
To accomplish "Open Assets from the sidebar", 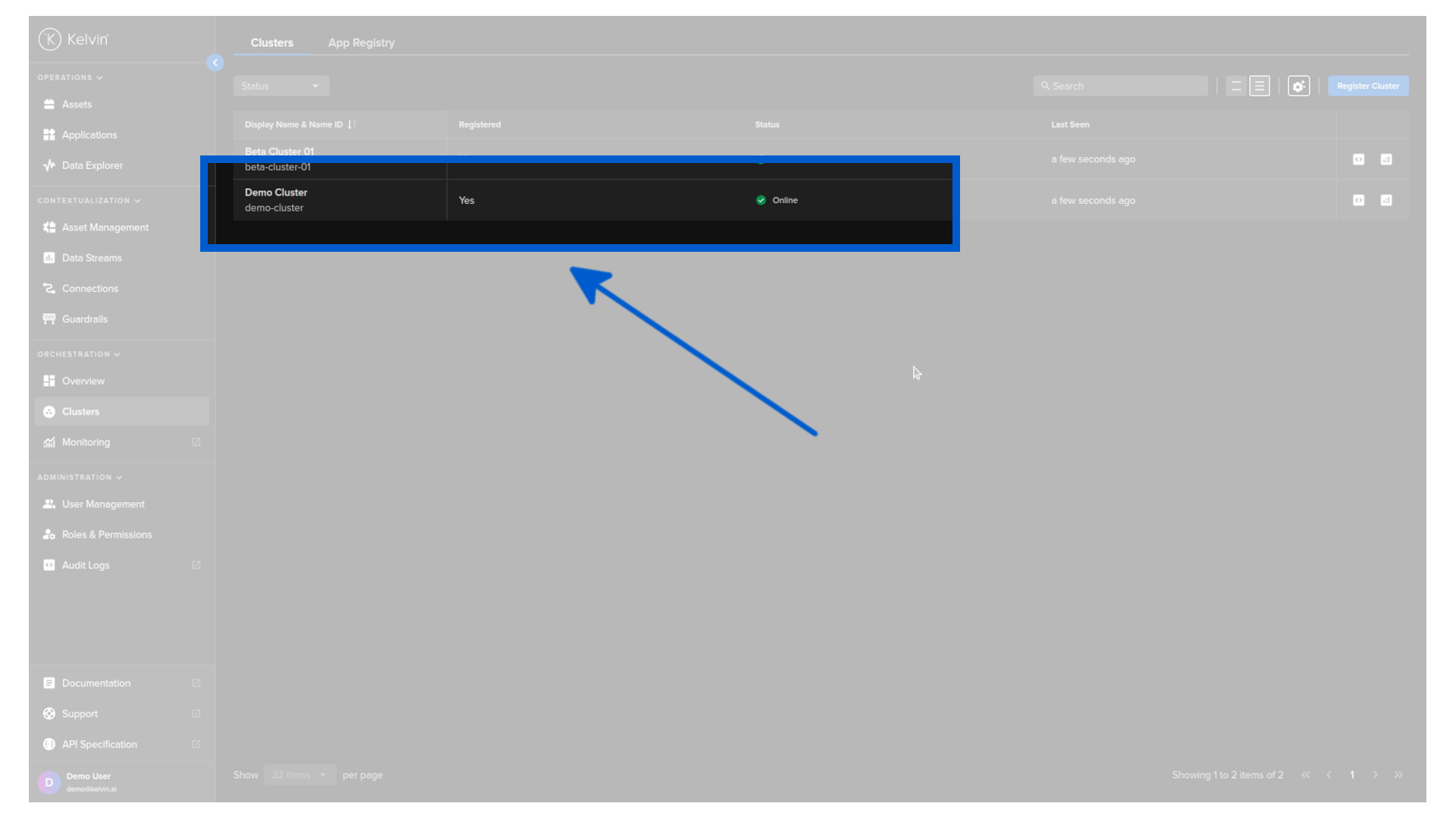I will (77, 105).
